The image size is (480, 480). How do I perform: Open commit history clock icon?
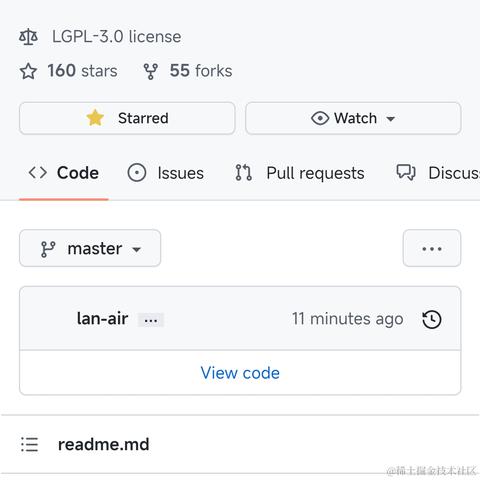(x=432, y=319)
